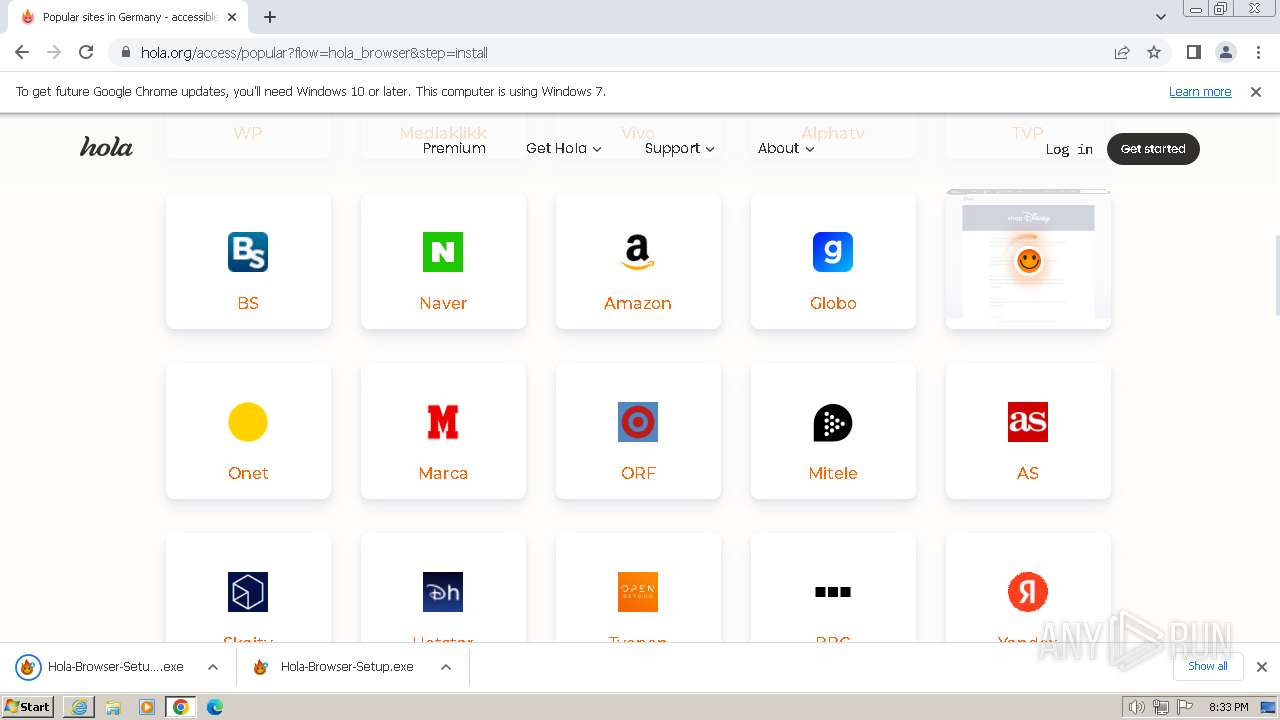The width and height of the screenshot is (1280, 720).
Task: Open the Onet yellow circle icon
Action: tap(248, 422)
